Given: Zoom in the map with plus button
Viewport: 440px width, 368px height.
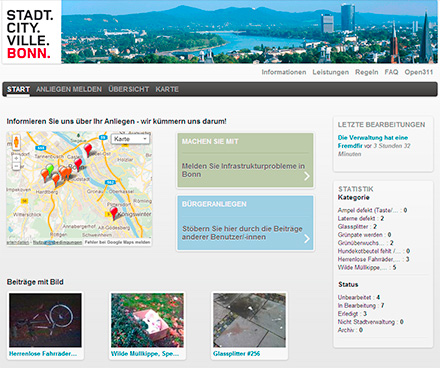Looking at the screenshot, I should coord(16,158).
